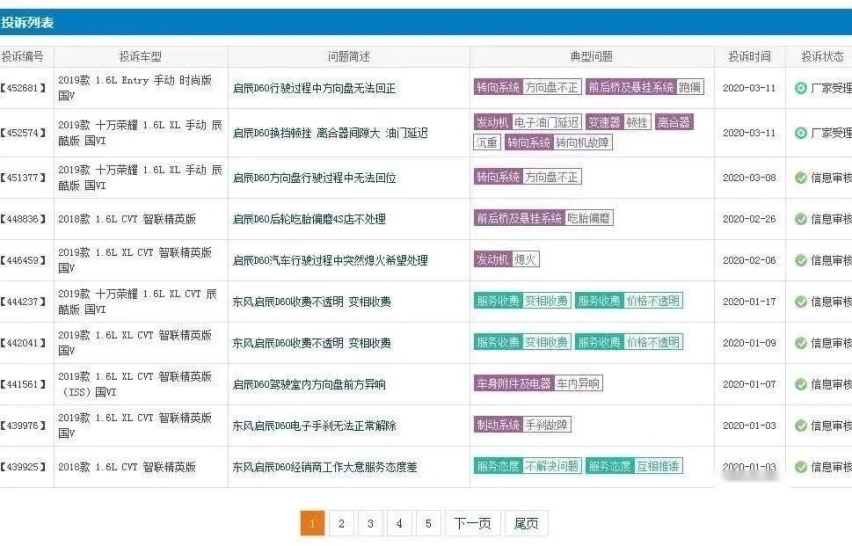Click 投诉车型 column header
This screenshot has height=546, width=852.
pyautogui.click(x=140, y=57)
